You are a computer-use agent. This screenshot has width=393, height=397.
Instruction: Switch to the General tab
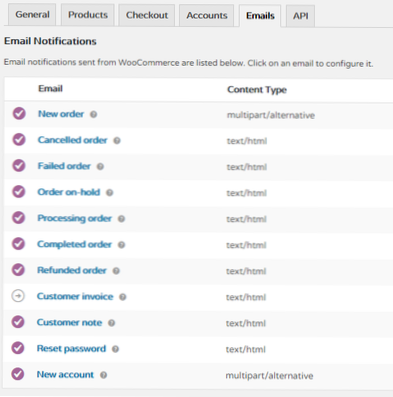32,15
